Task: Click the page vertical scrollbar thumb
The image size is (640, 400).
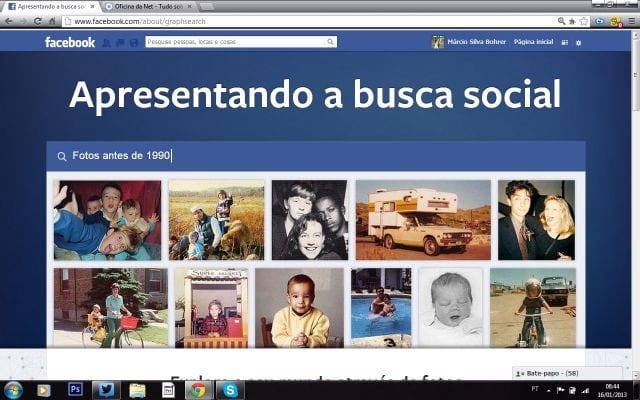Action: [636, 76]
